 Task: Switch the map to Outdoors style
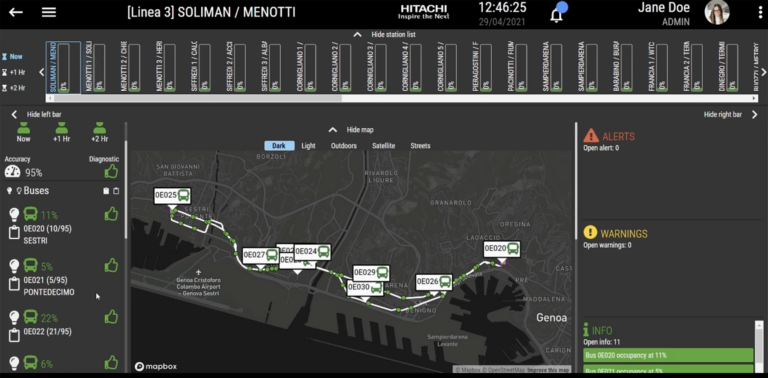[344, 146]
